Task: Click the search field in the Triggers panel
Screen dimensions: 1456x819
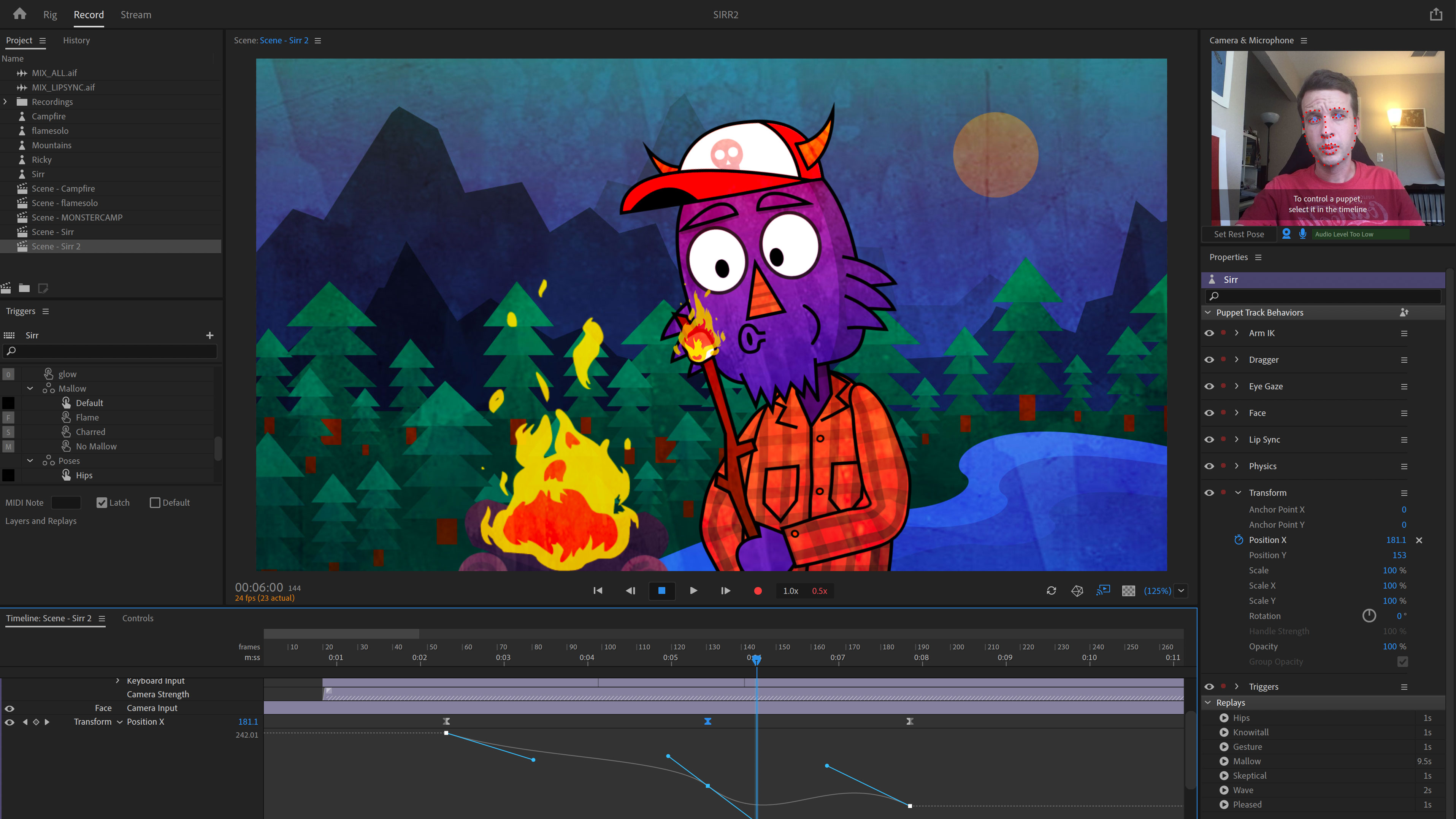Action: coord(109,351)
